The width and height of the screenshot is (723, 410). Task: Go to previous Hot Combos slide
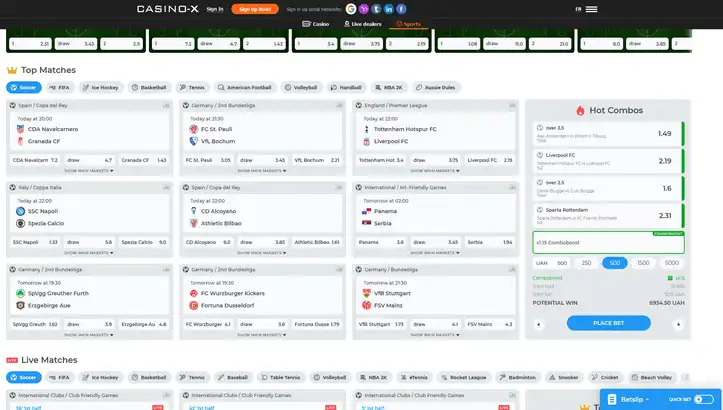click(541, 323)
